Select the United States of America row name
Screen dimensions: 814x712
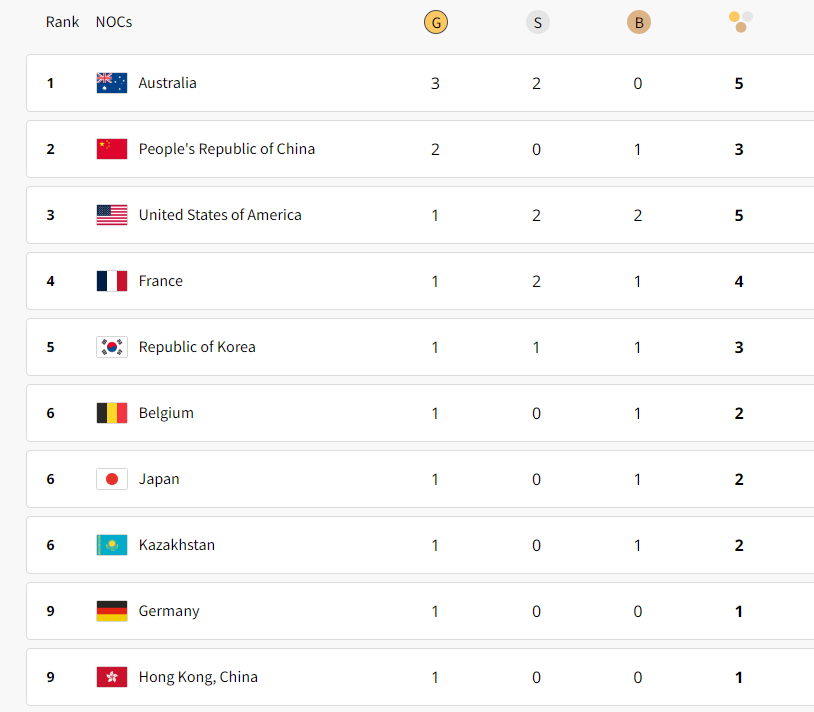click(x=220, y=215)
